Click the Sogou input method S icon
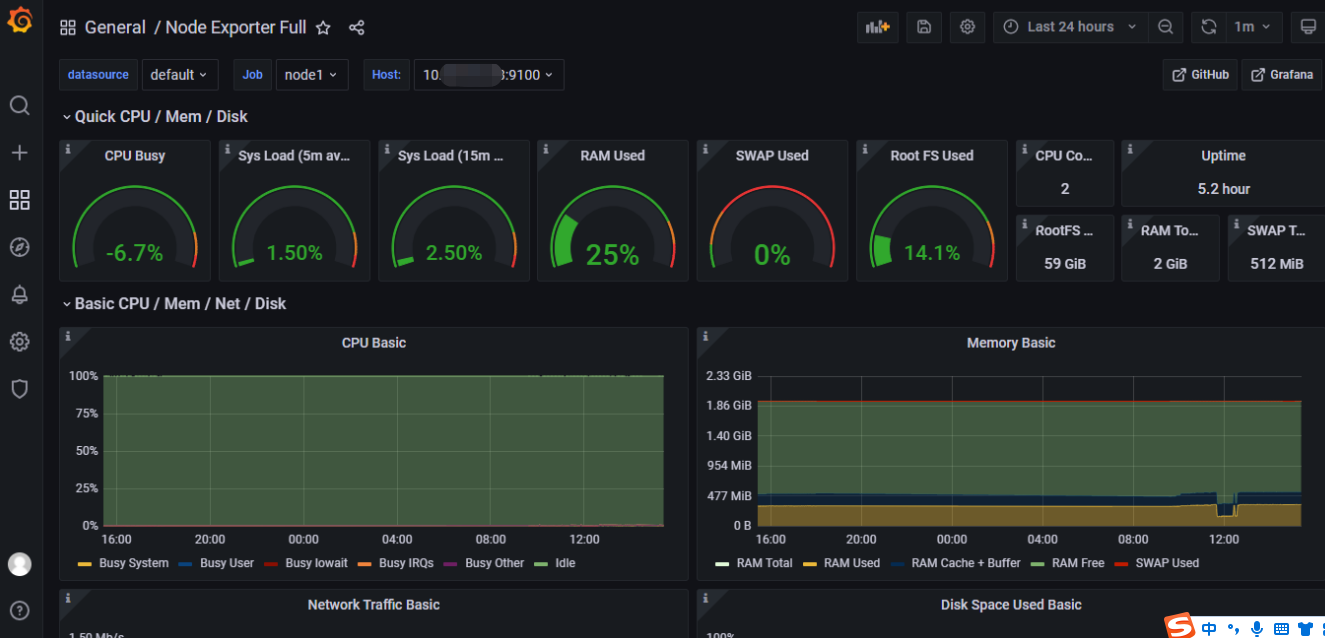 tap(1180, 626)
